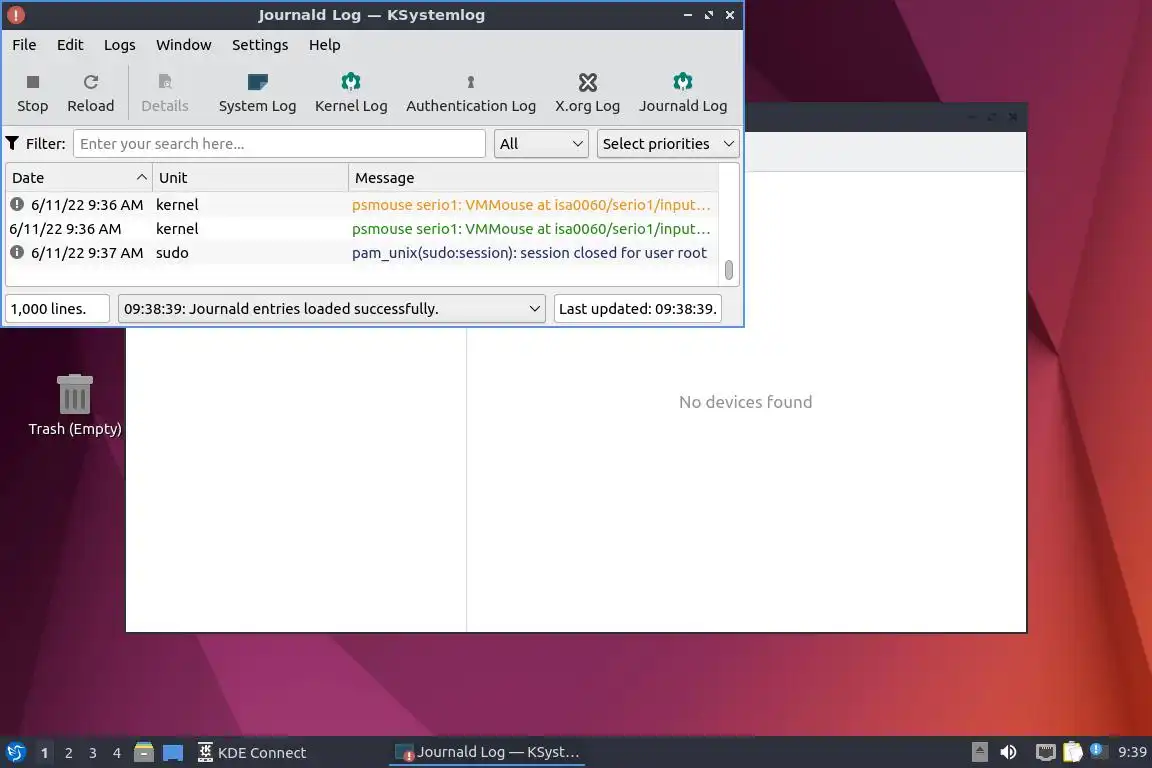This screenshot has height=768, width=1152.
Task: Open the Kernel Log view
Action: [351, 93]
